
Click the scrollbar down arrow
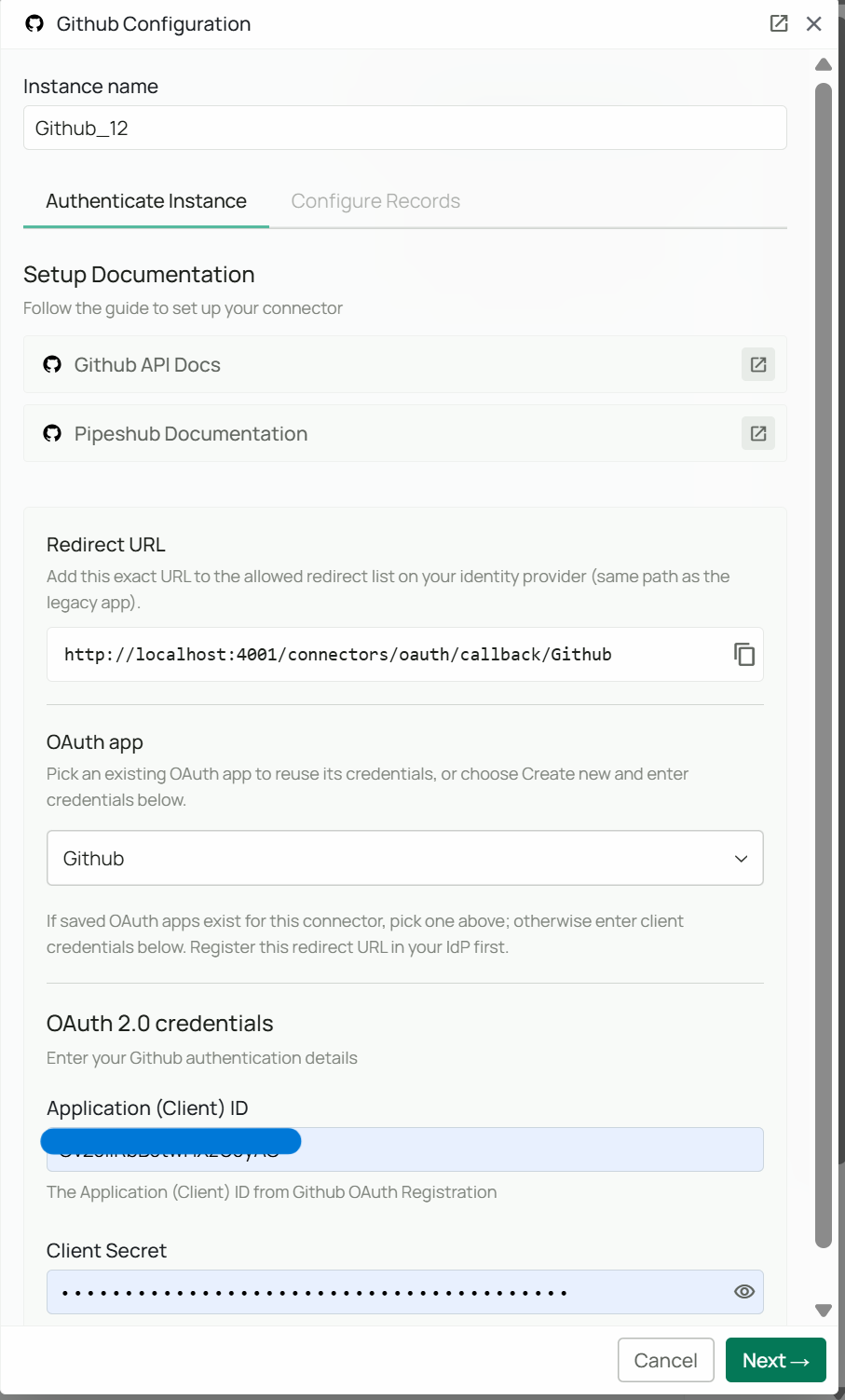click(823, 1311)
